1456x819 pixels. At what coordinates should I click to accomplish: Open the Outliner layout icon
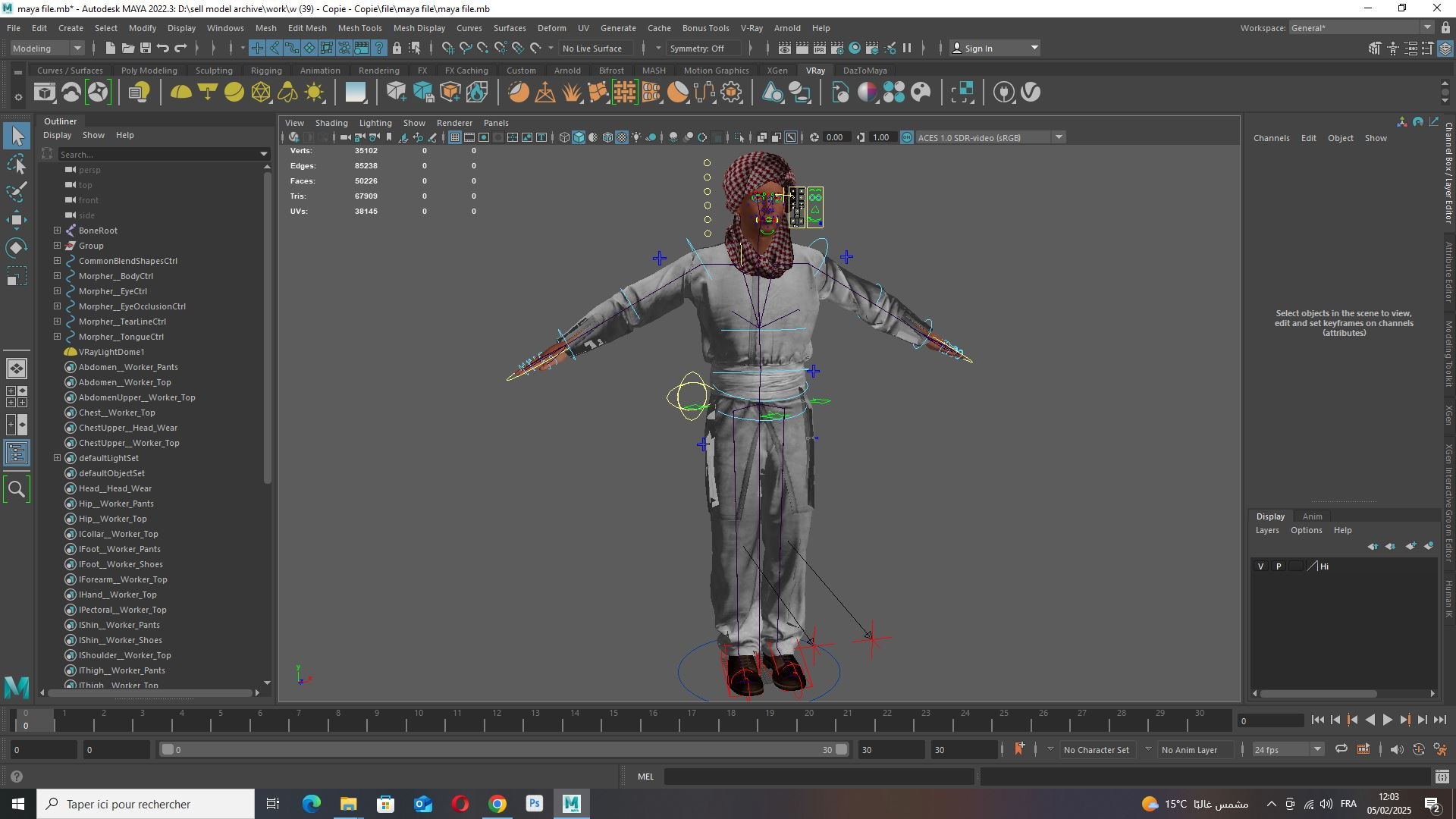coord(17,453)
